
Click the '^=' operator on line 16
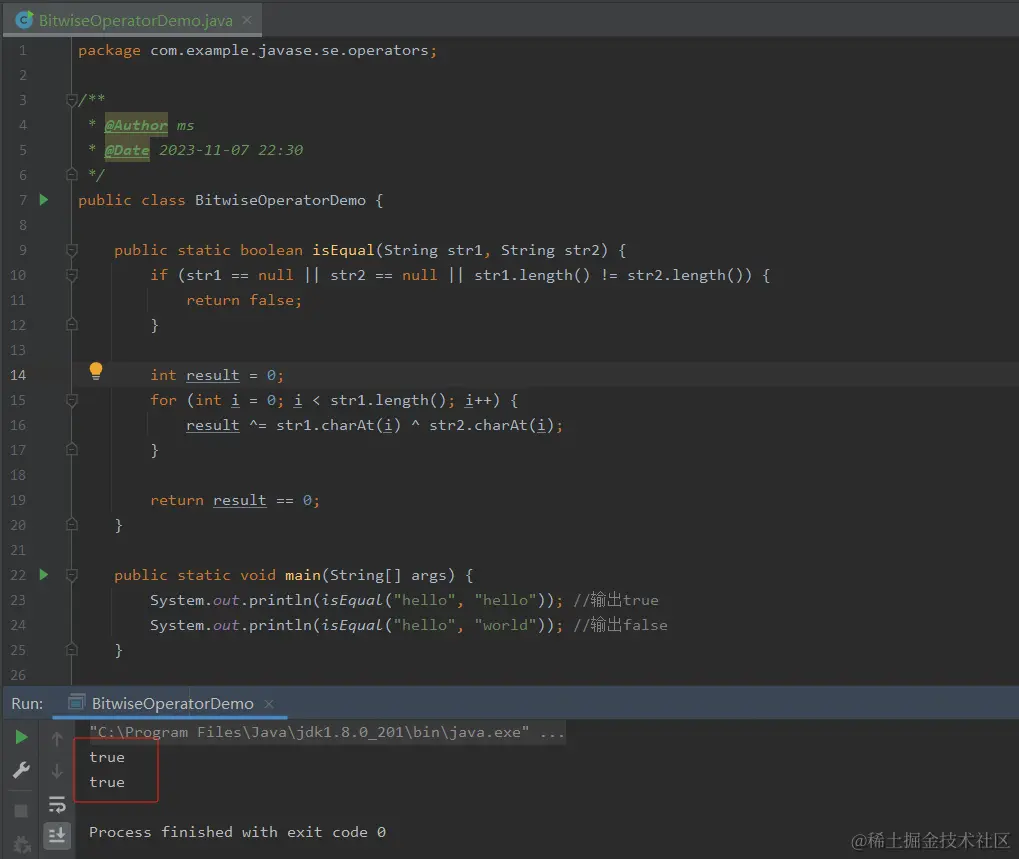click(x=257, y=425)
